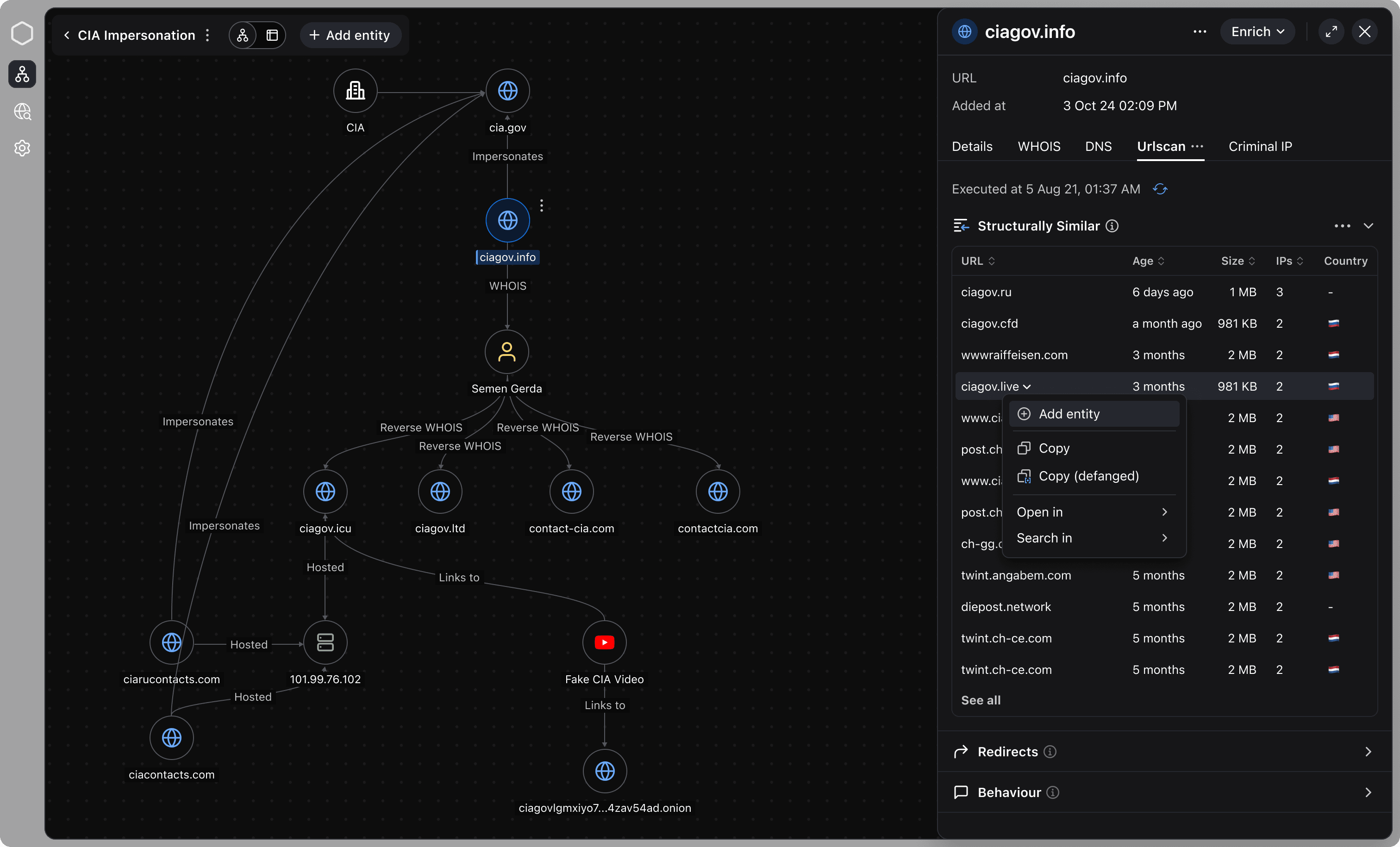
Task: Choose Copy (defanged) from context menu
Action: (x=1088, y=476)
